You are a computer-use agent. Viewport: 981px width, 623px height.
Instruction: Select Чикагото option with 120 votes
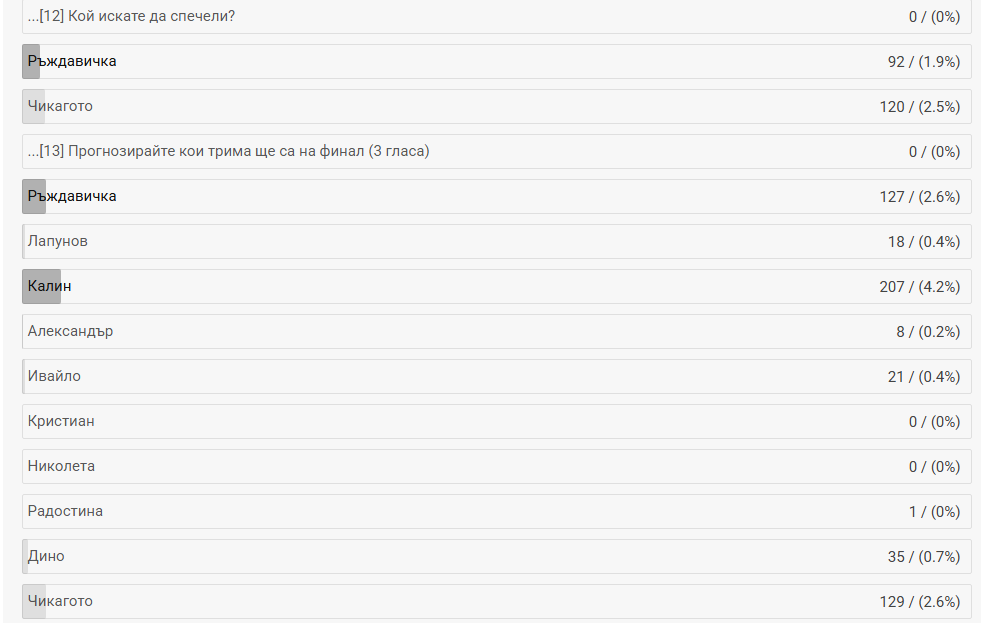pos(496,107)
